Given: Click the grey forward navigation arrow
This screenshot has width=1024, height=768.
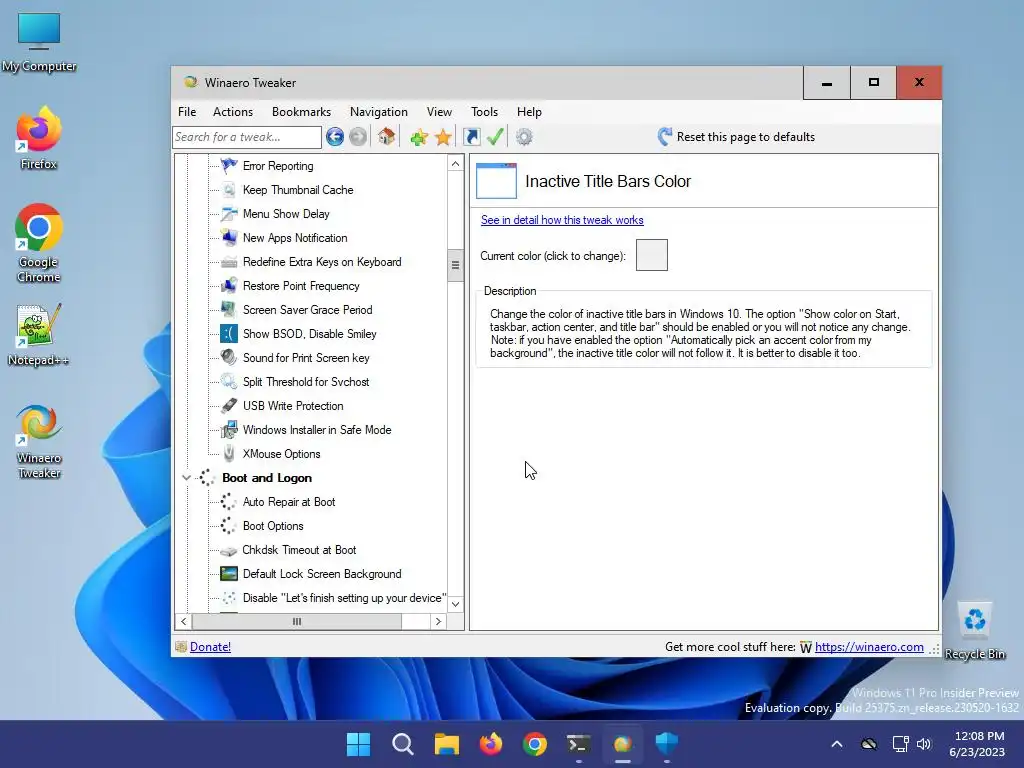Looking at the screenshot, I should point(358,137).
